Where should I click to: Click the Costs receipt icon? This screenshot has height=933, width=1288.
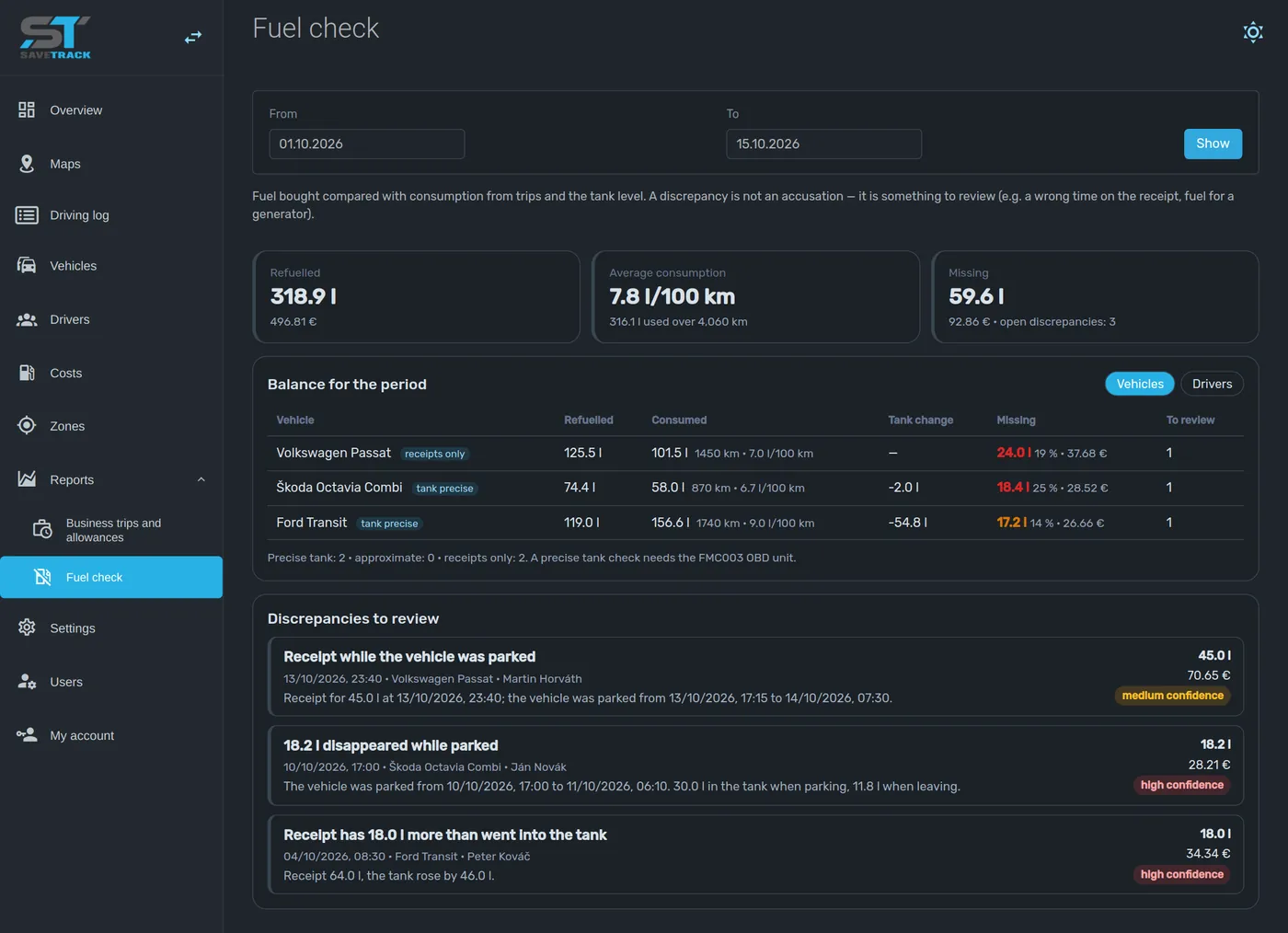[27, 374]
